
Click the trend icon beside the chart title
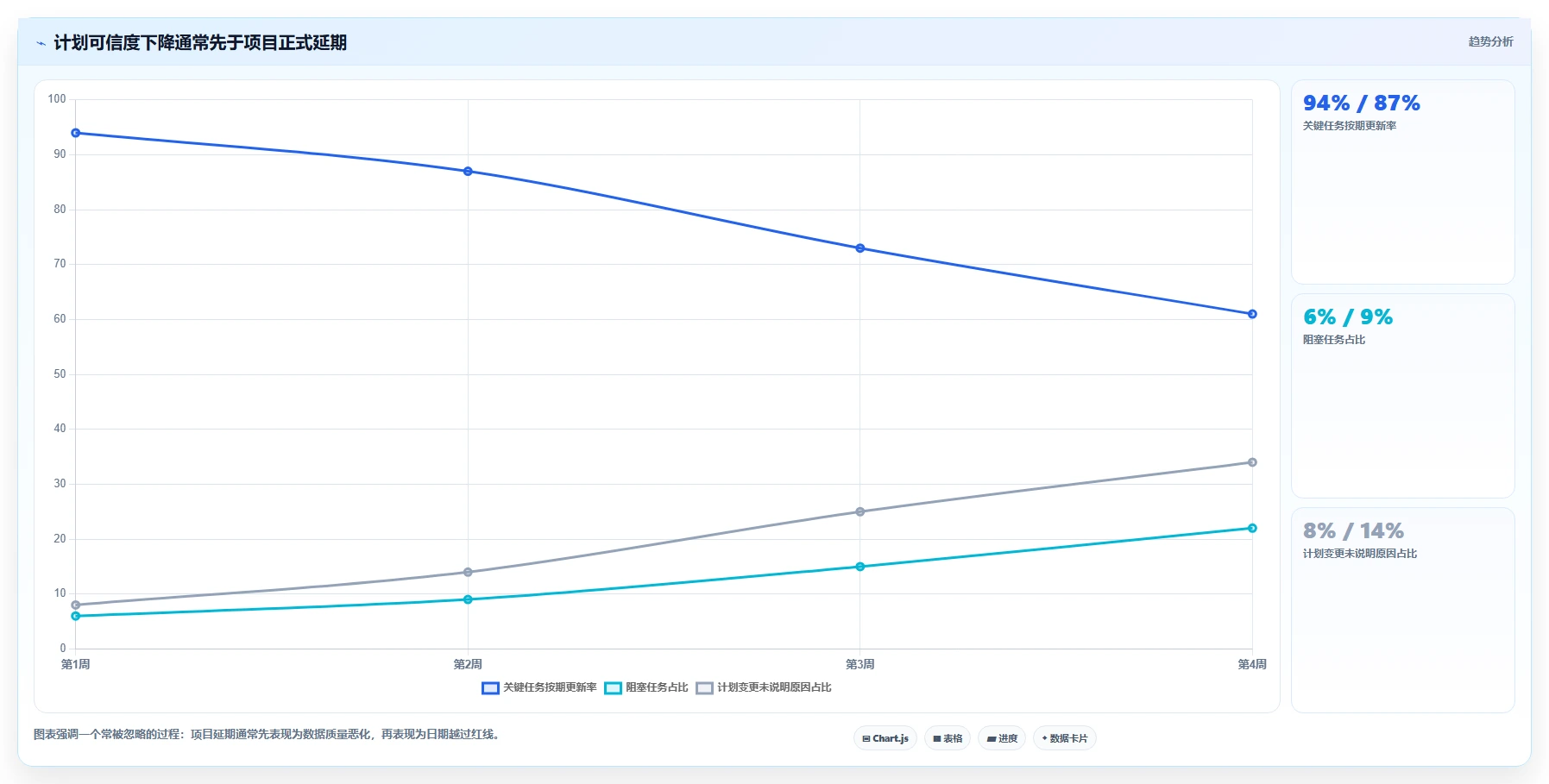(41, 43)
